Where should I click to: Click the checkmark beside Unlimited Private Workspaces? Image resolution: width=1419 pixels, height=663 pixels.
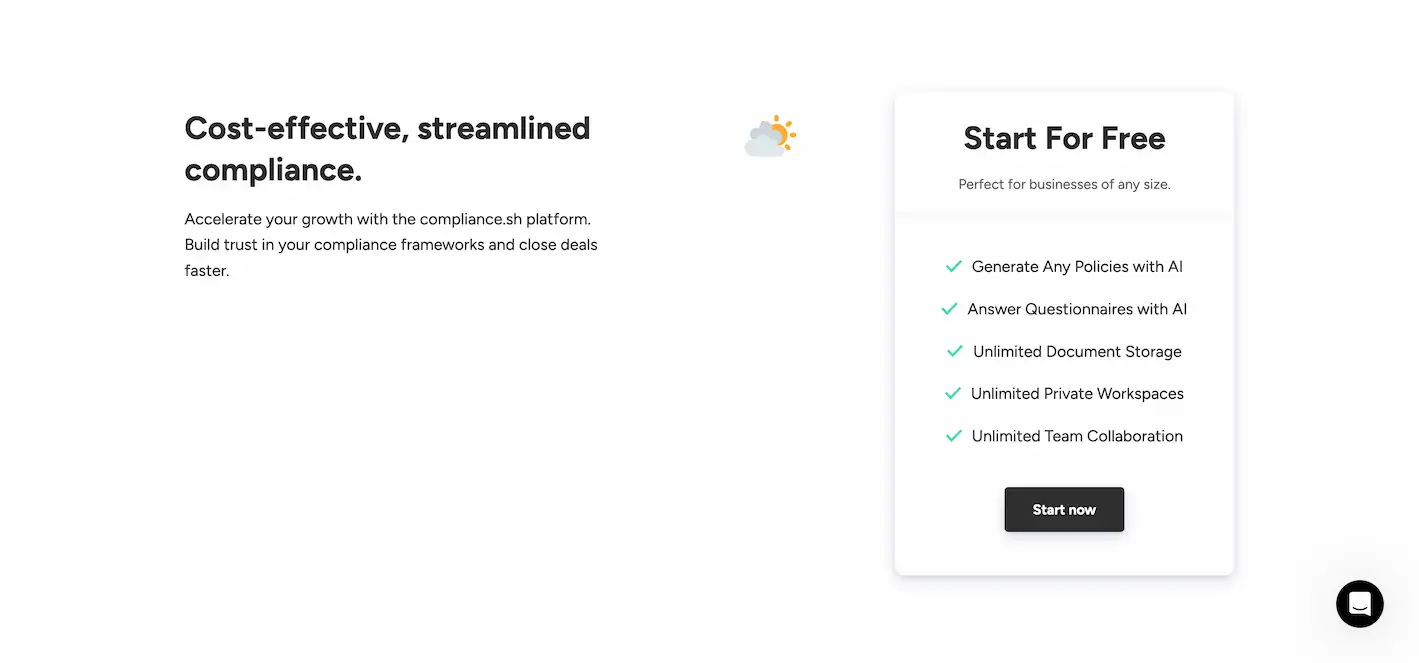952,393
